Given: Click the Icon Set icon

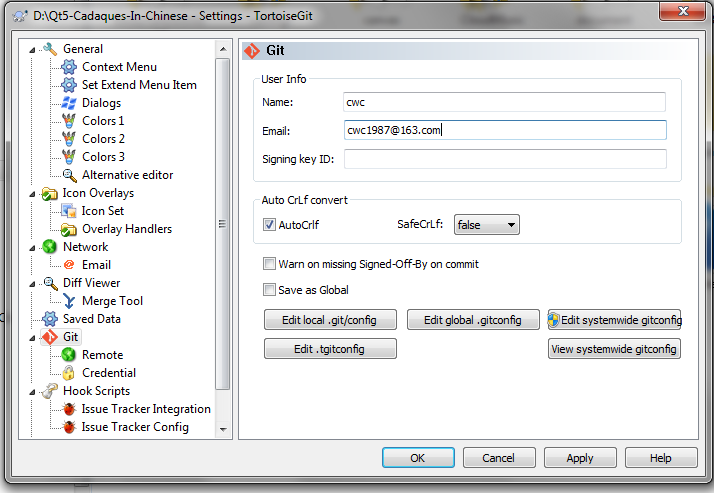Looking at the screenshot, I should pos(69,211).
